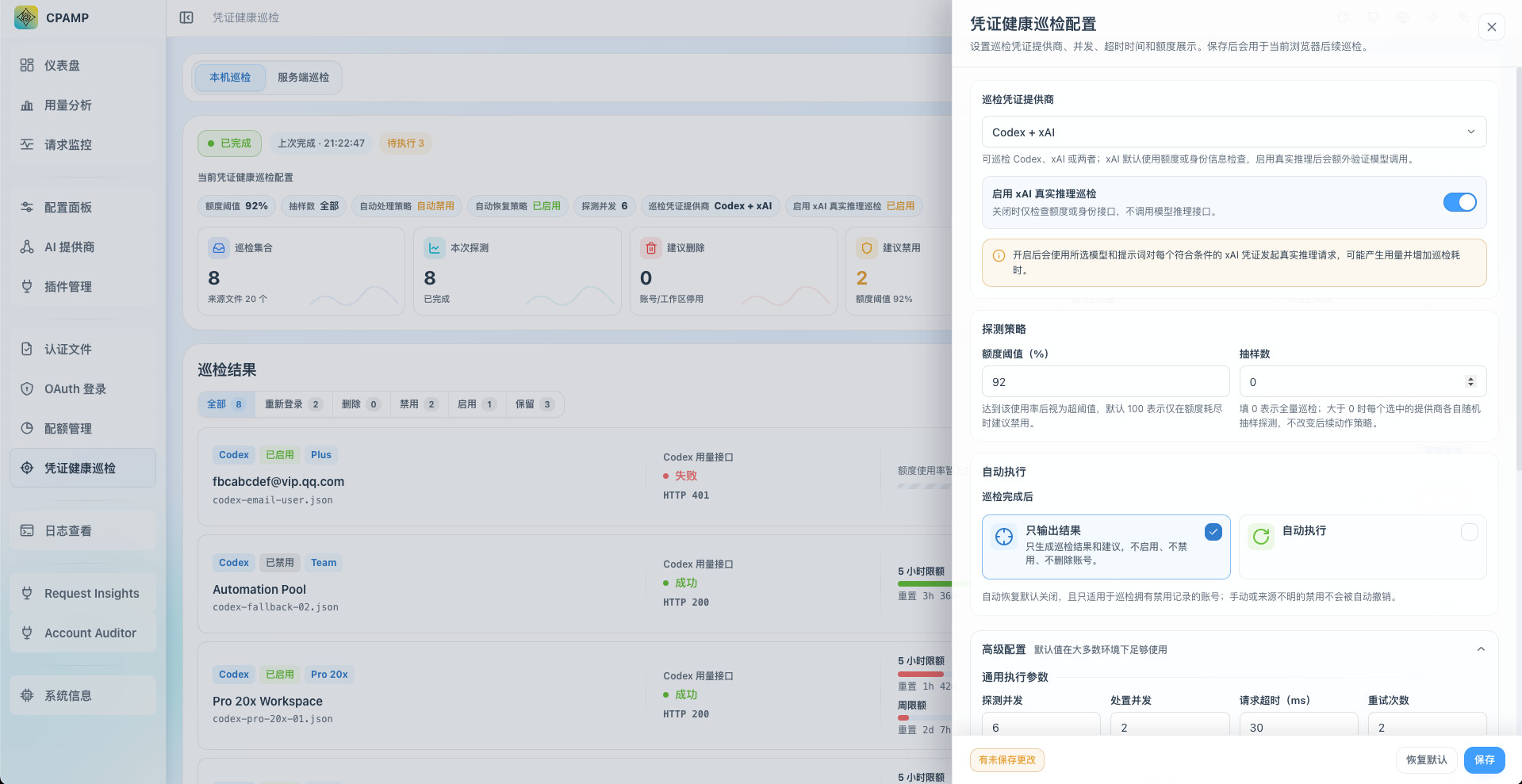
Task: Open 日志查看 terminal icon in sidebar
Action: point(27,530)
